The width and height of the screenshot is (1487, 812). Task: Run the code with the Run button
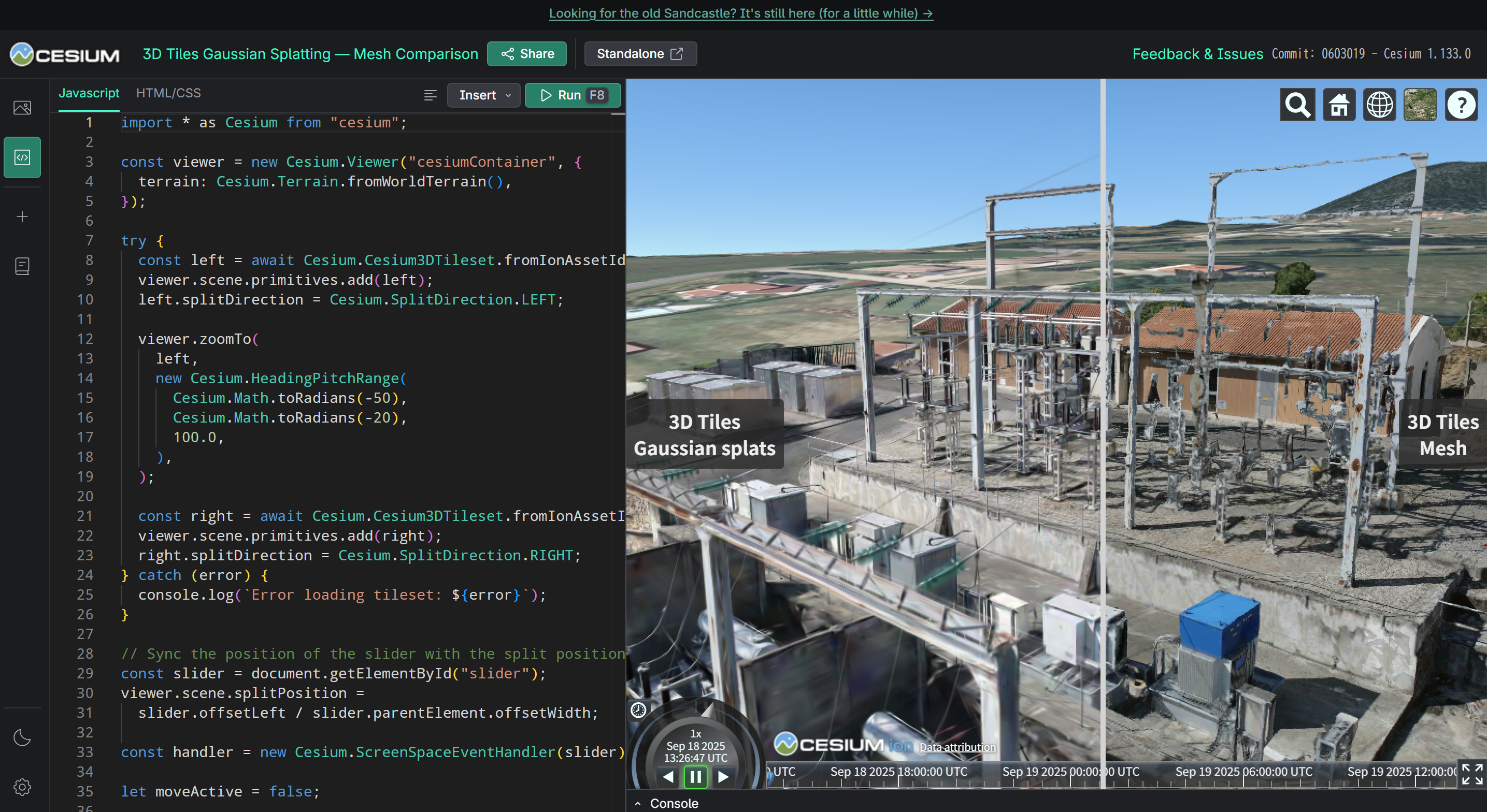[x=573, y=95]
